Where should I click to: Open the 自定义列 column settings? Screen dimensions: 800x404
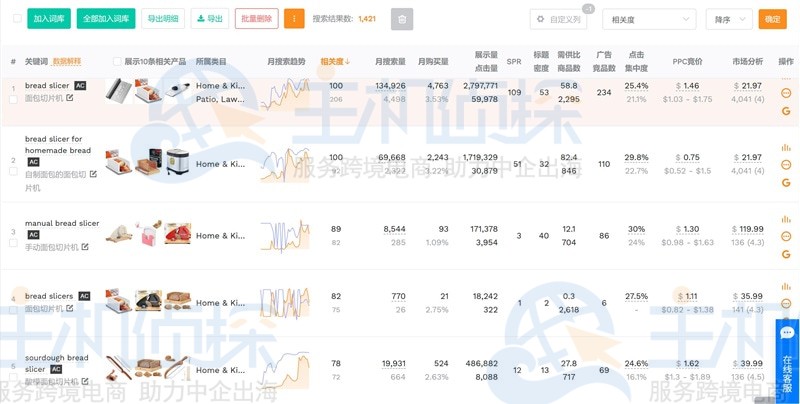558,19
